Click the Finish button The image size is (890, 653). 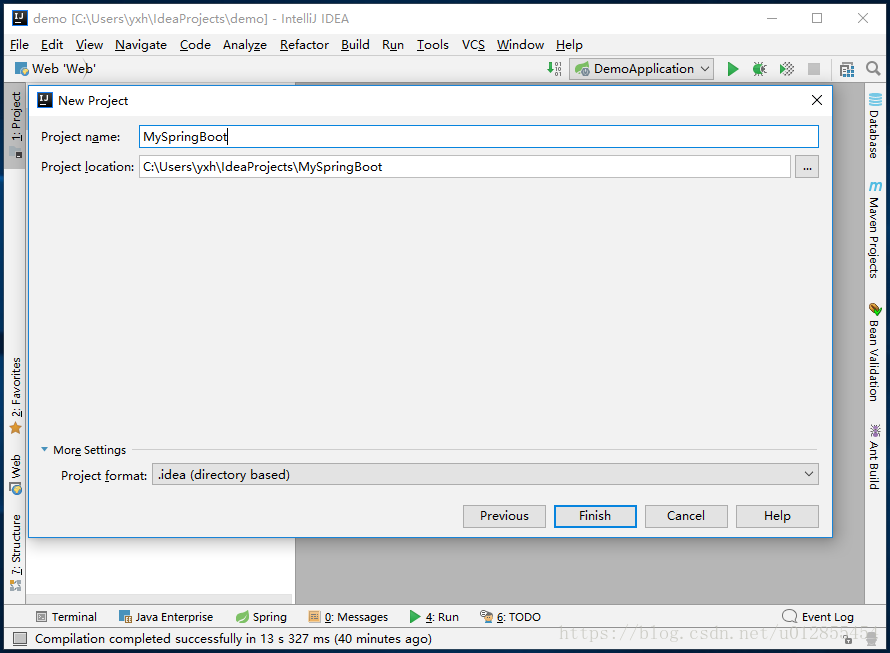tap(595, 516)
